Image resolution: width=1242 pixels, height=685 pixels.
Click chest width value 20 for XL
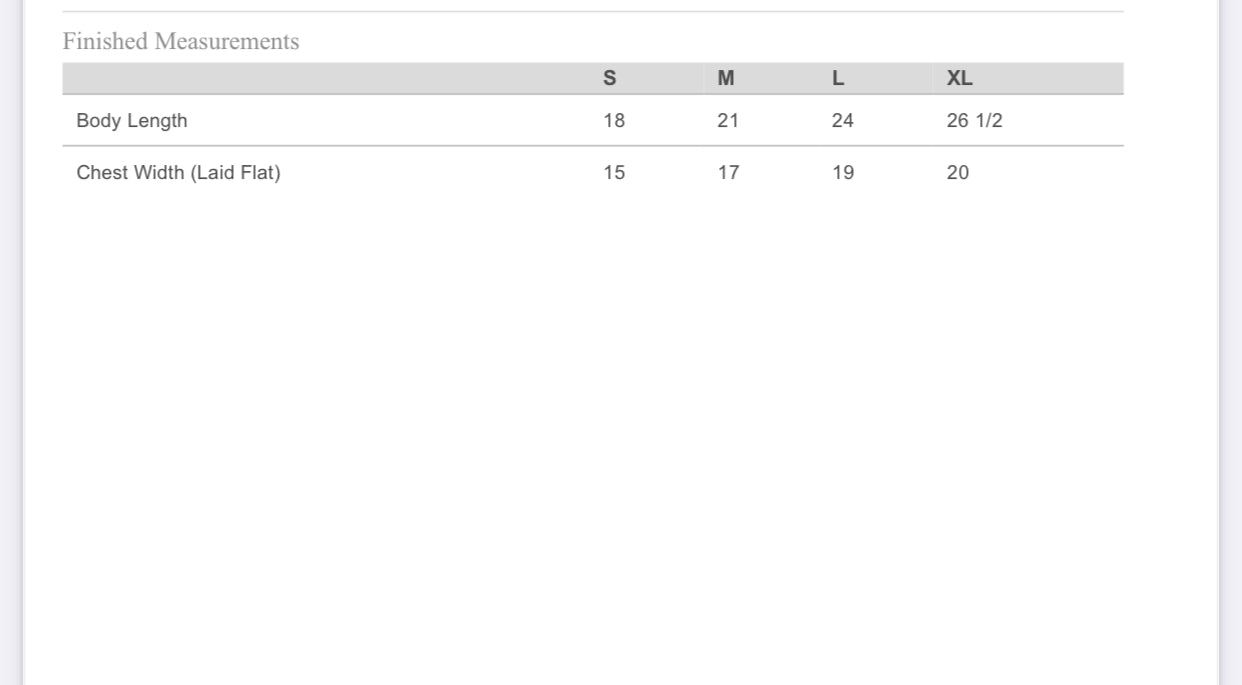(x=958, y=173)
